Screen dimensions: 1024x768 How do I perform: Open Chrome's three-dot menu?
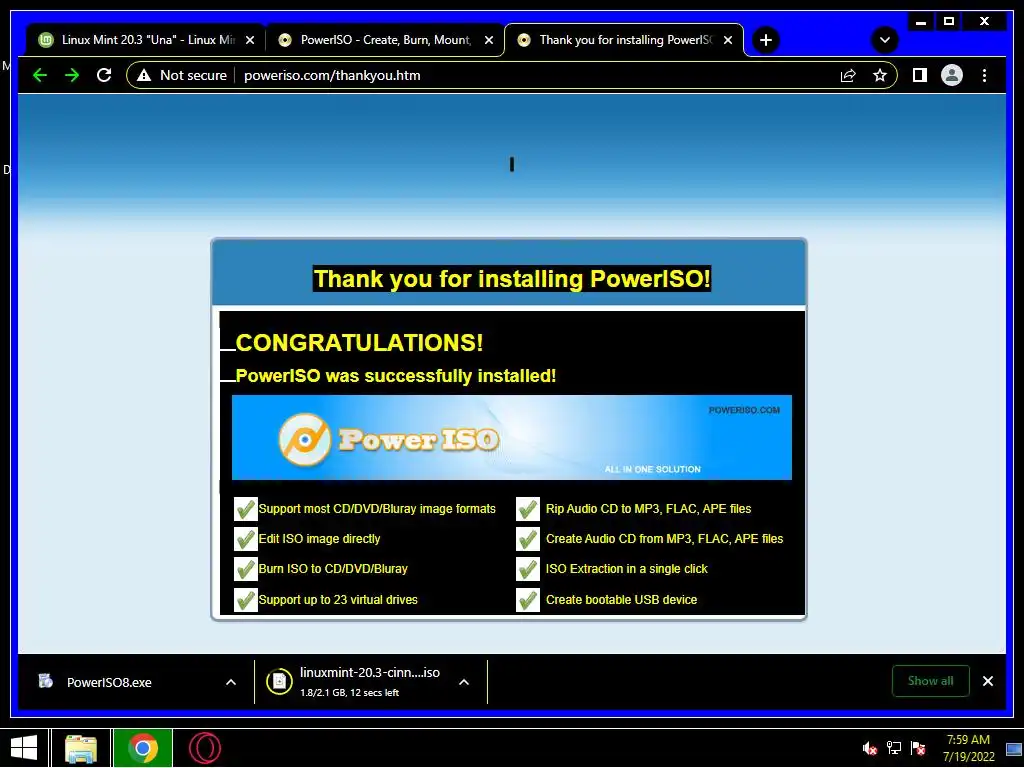[x=984, y=76]
